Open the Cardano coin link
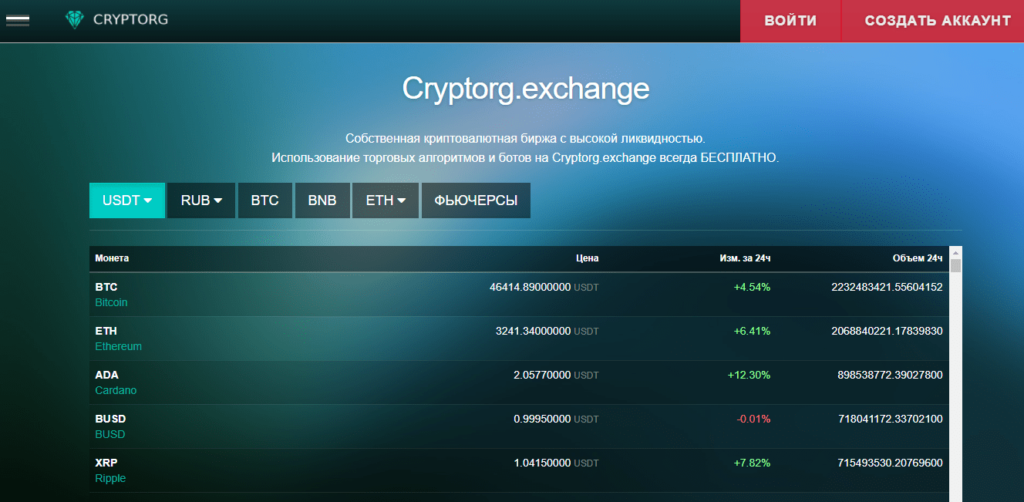 (116, 390)
